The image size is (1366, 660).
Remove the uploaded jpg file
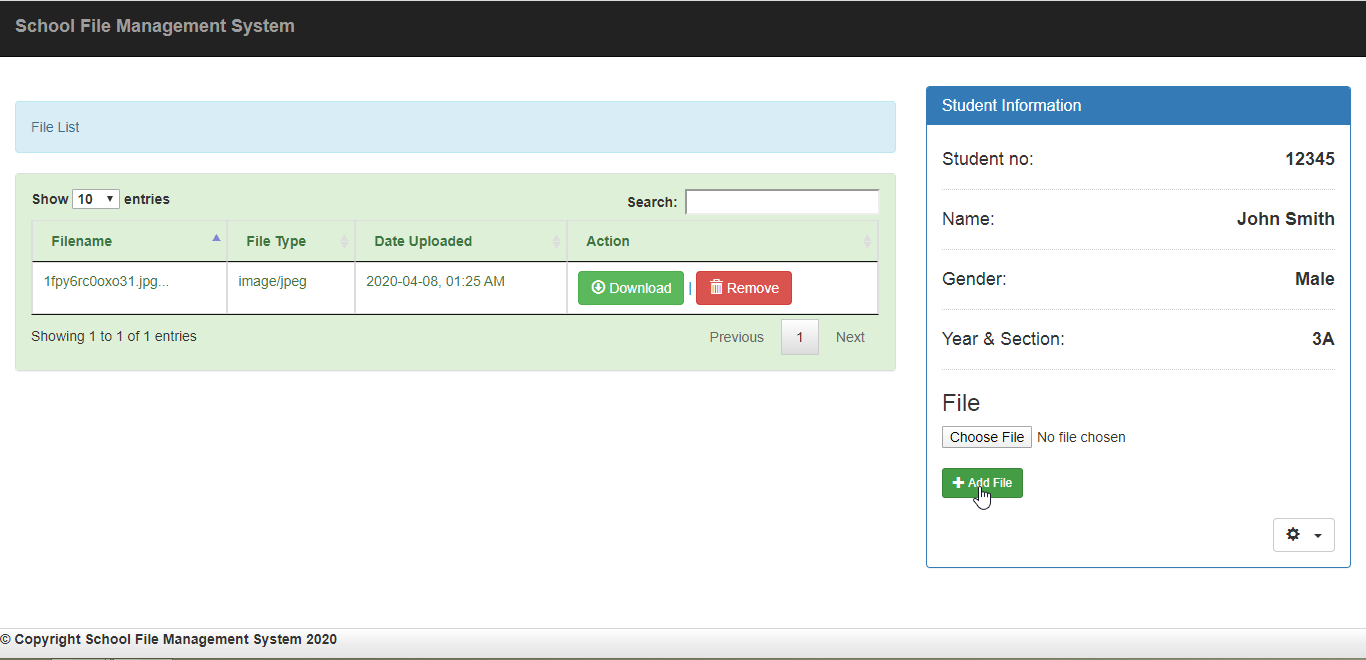(x=743, y=287)
